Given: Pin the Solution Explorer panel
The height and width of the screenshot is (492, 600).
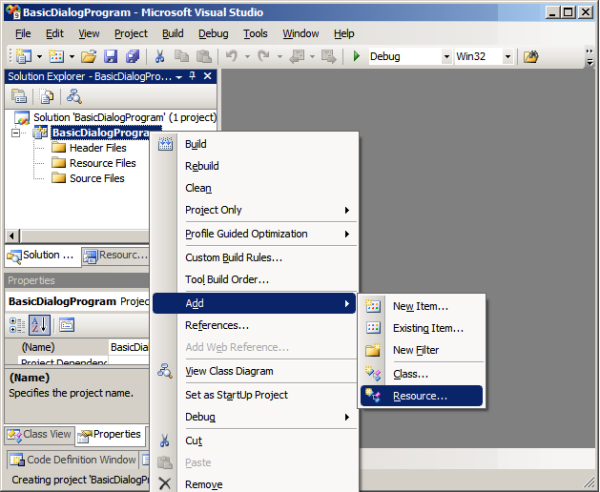Looking at the screenshot, I should 192,76.
